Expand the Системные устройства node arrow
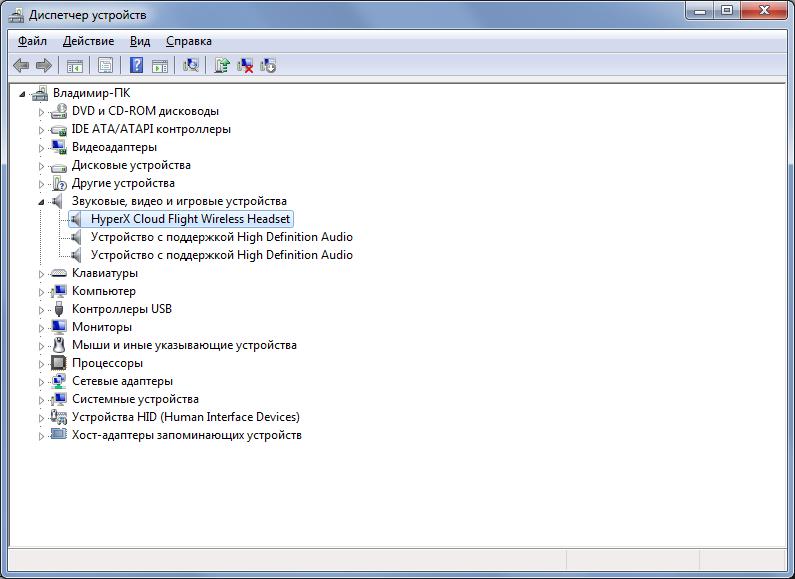 [42, 400]
